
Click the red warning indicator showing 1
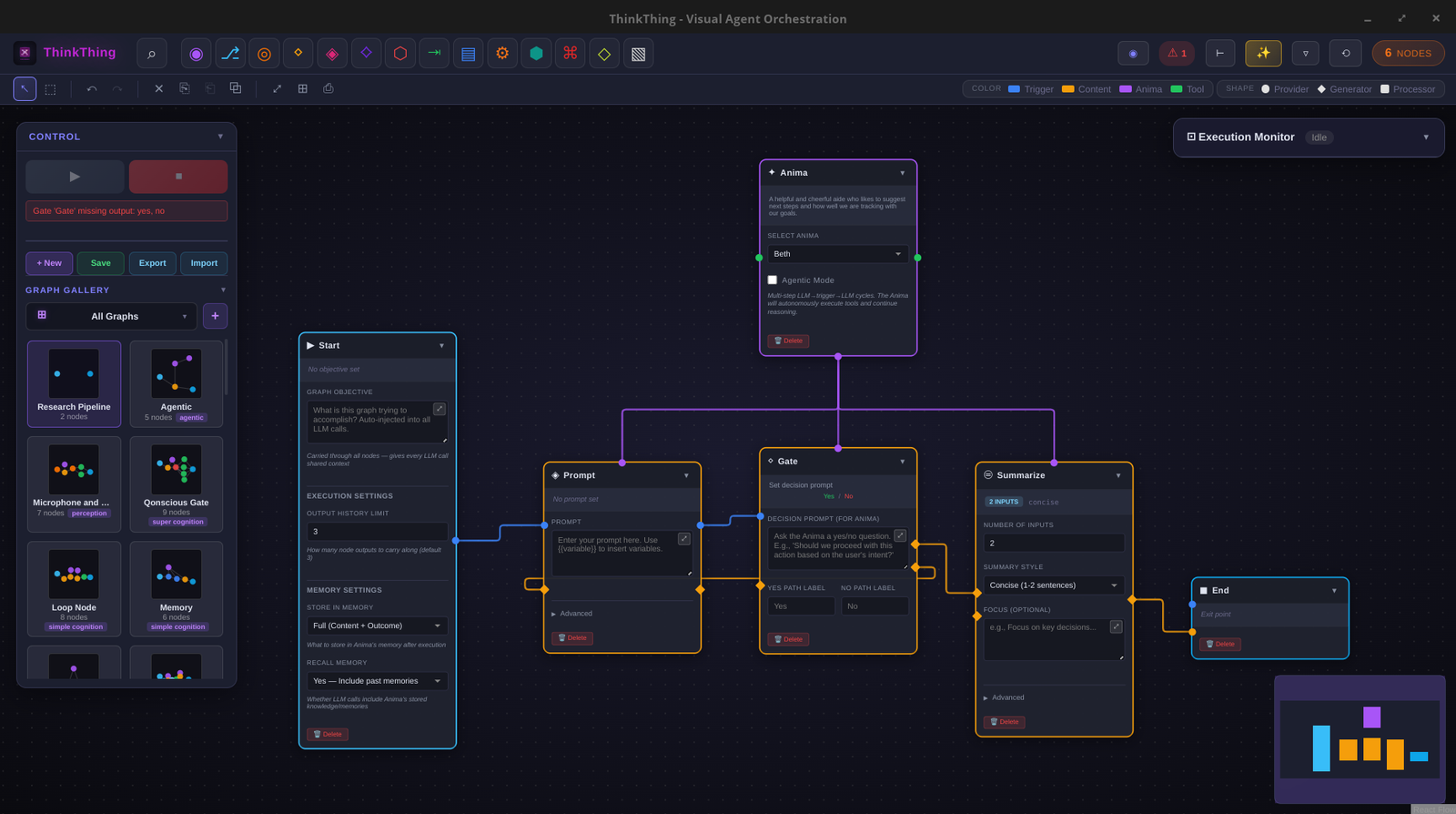point(1177,53)
